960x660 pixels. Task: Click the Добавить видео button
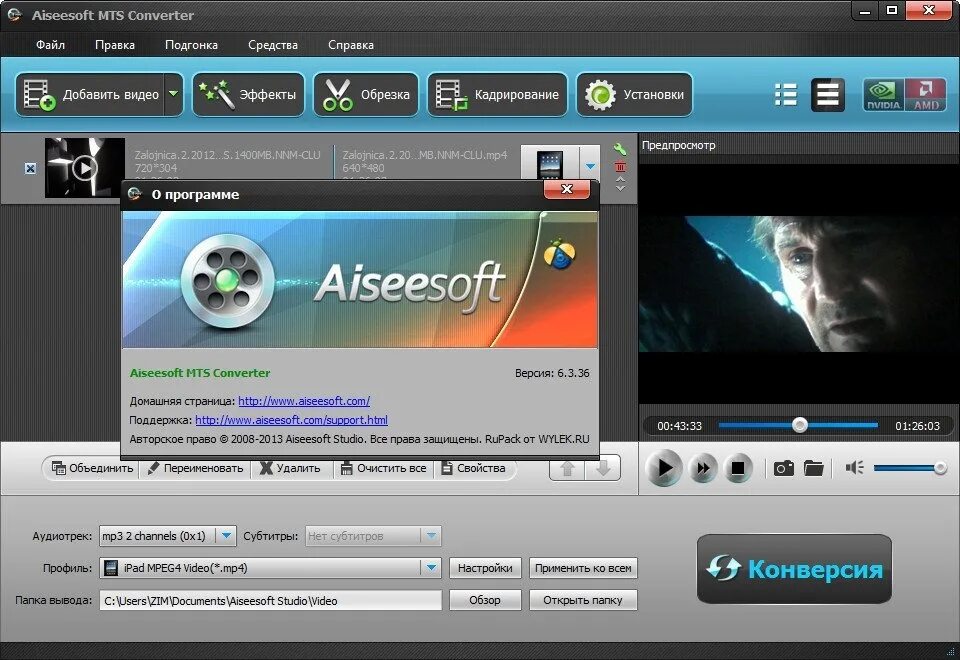coord(91,95)
